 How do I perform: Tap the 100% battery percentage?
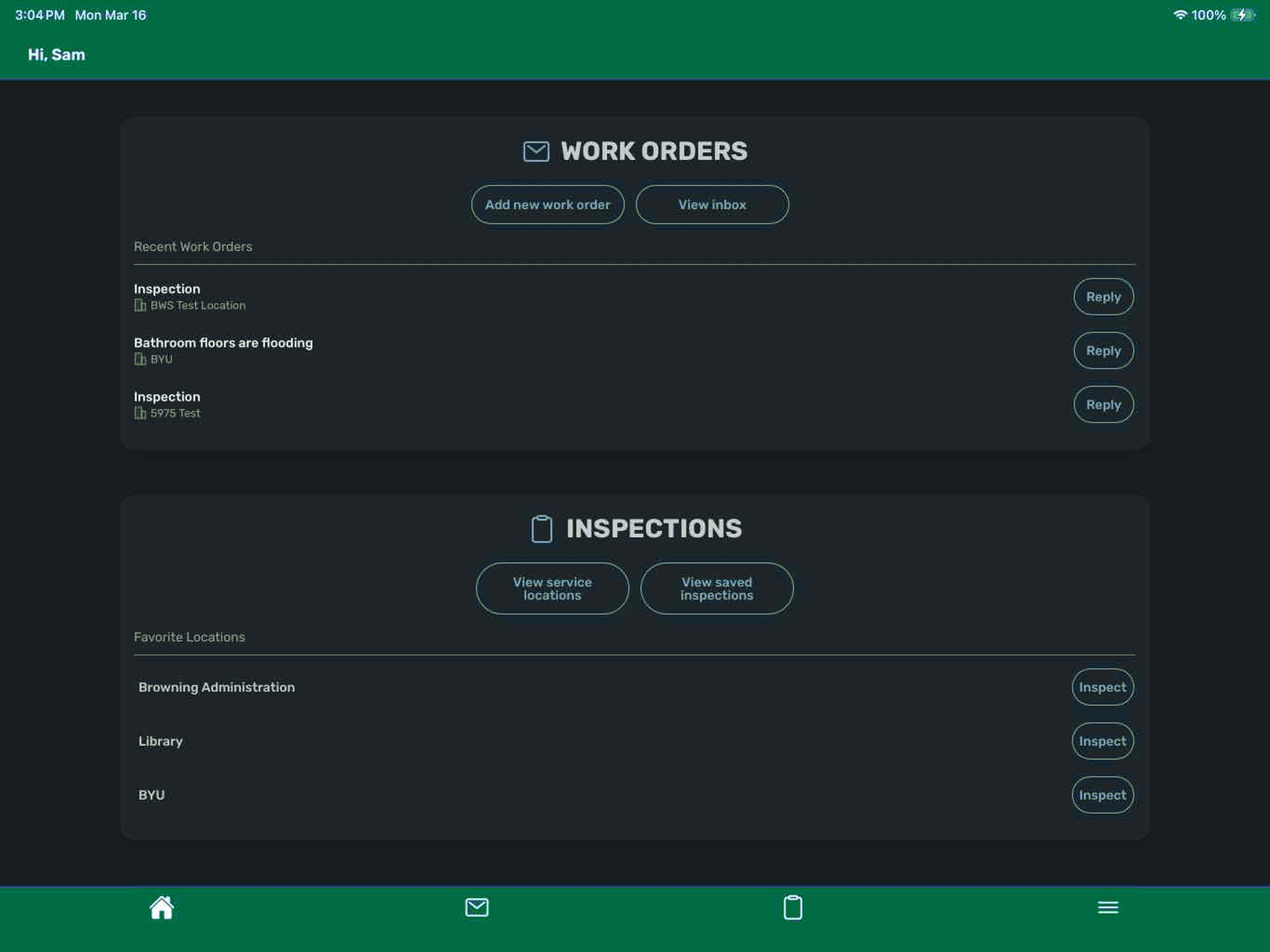[x=1209, y=15]
